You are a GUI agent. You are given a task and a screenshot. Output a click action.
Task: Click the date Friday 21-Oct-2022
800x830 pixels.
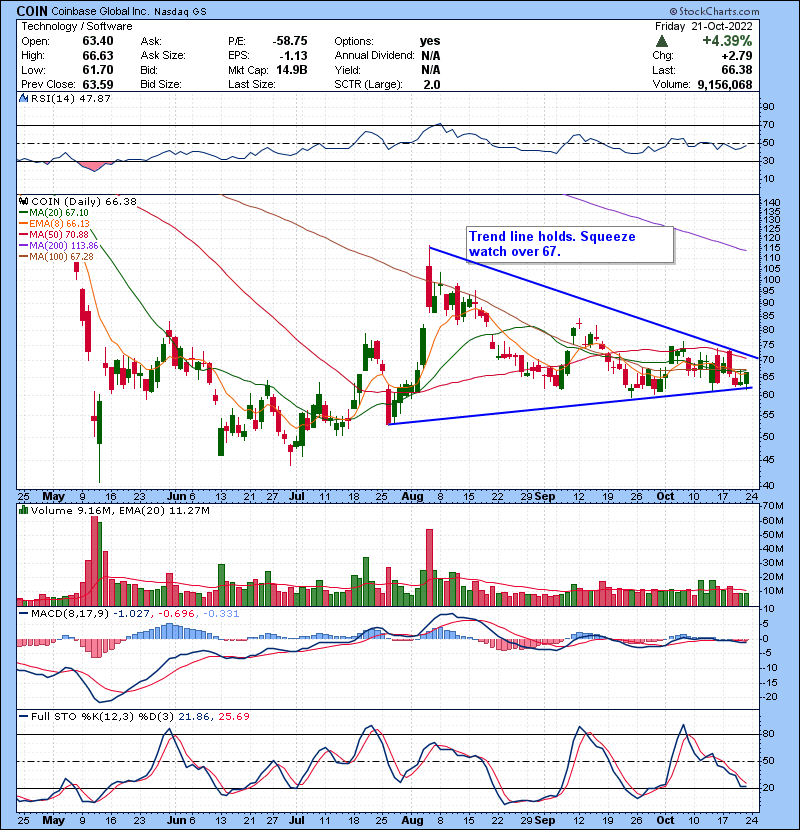[x=704, y=26]
